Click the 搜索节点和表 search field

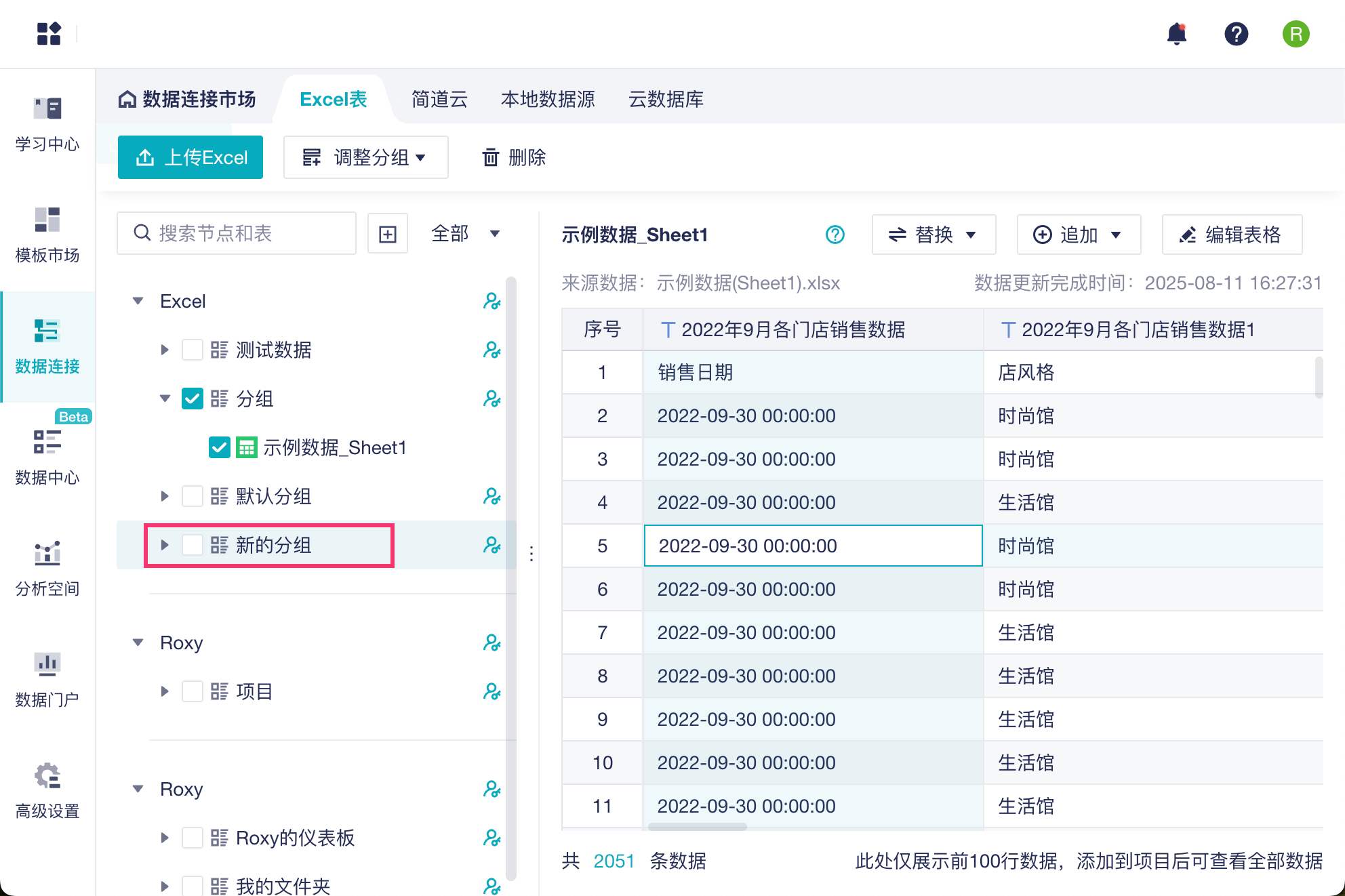[244, 234]
